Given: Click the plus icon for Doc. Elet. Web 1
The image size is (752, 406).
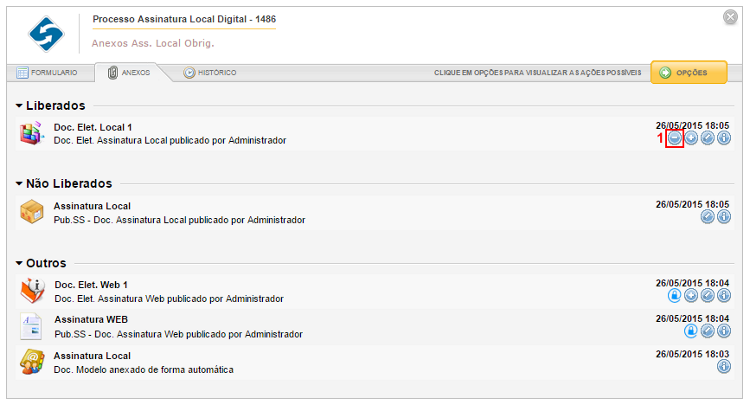Looking at the screenshot, I should tap(691, 296).
